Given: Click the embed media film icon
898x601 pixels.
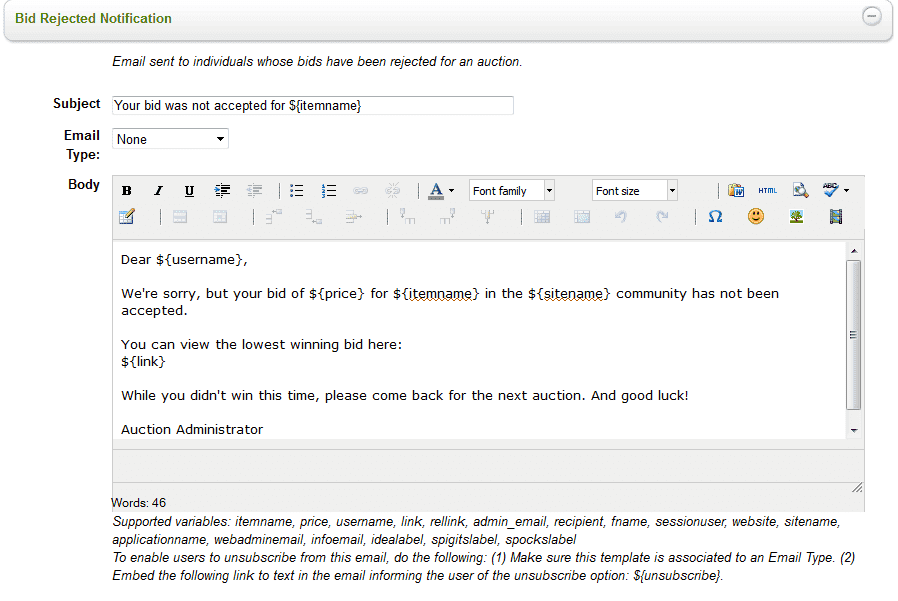Looking at the screenshot, I should pyautogui.click(x=836, y=217).
